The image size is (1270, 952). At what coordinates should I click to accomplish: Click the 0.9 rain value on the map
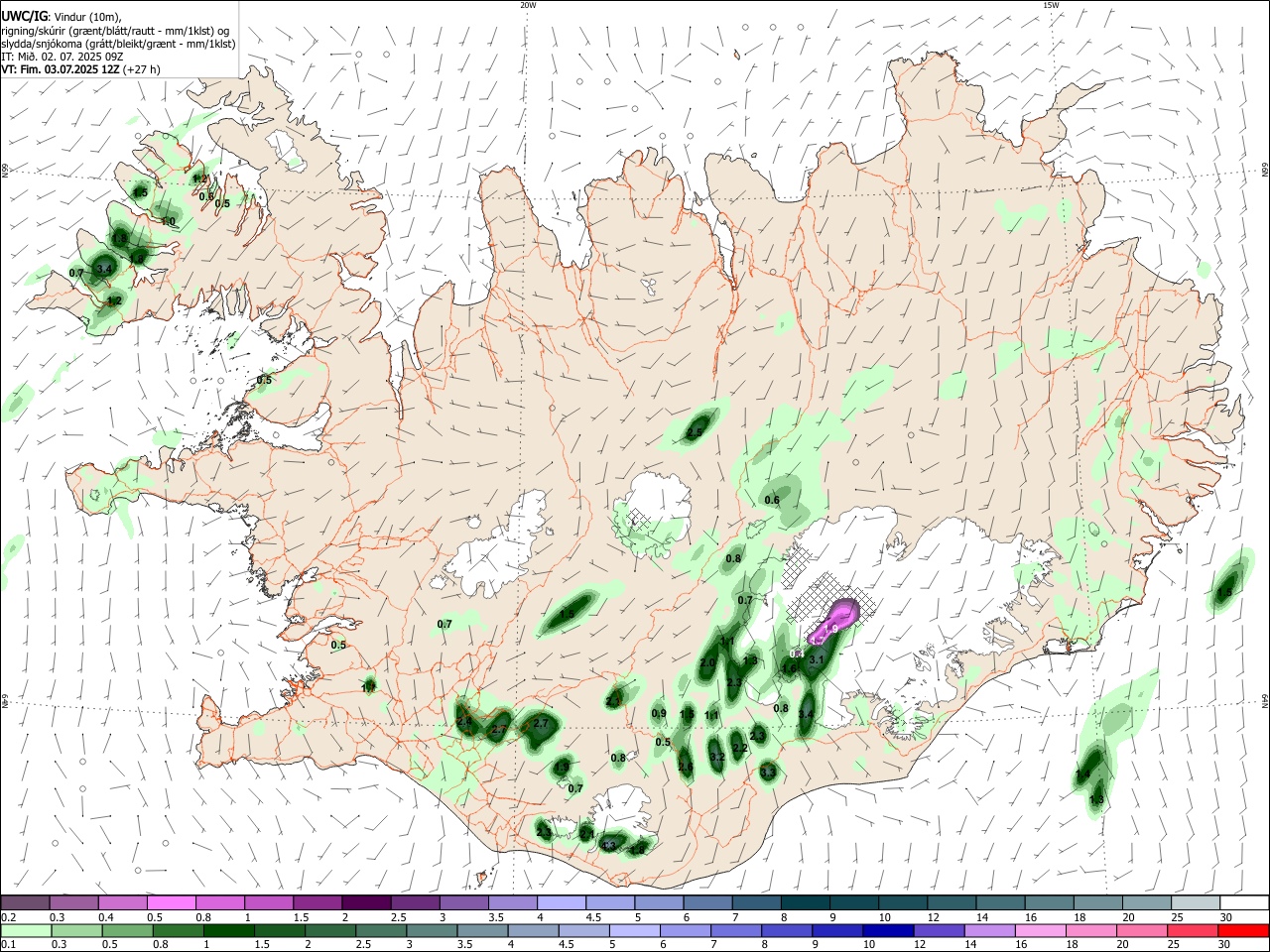(x=659, y=714)
